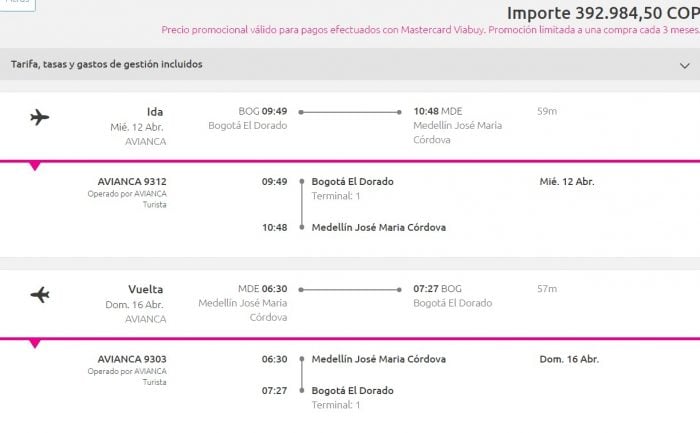The height and width of the screenshot is (433, 700).
Task: Click the AVIANCA 9312 flight number
Action: click(132, 182)
